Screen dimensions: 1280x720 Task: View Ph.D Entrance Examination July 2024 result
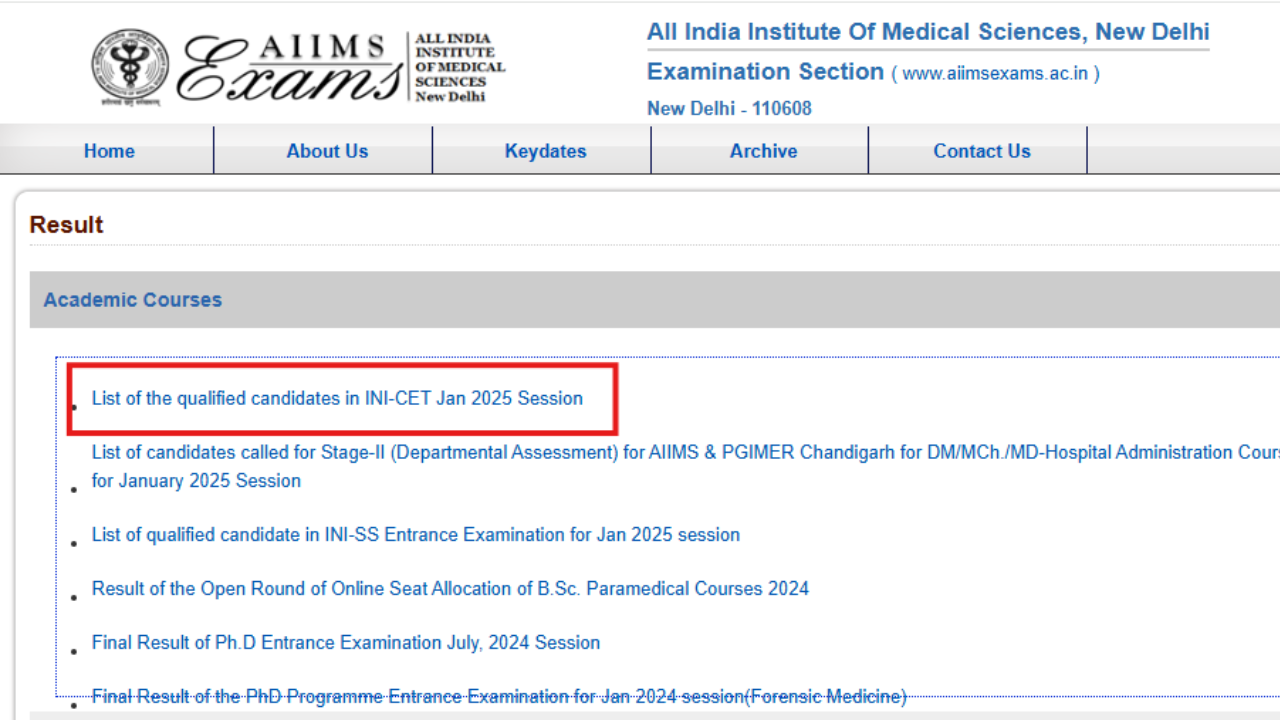[x=346, y=643]
